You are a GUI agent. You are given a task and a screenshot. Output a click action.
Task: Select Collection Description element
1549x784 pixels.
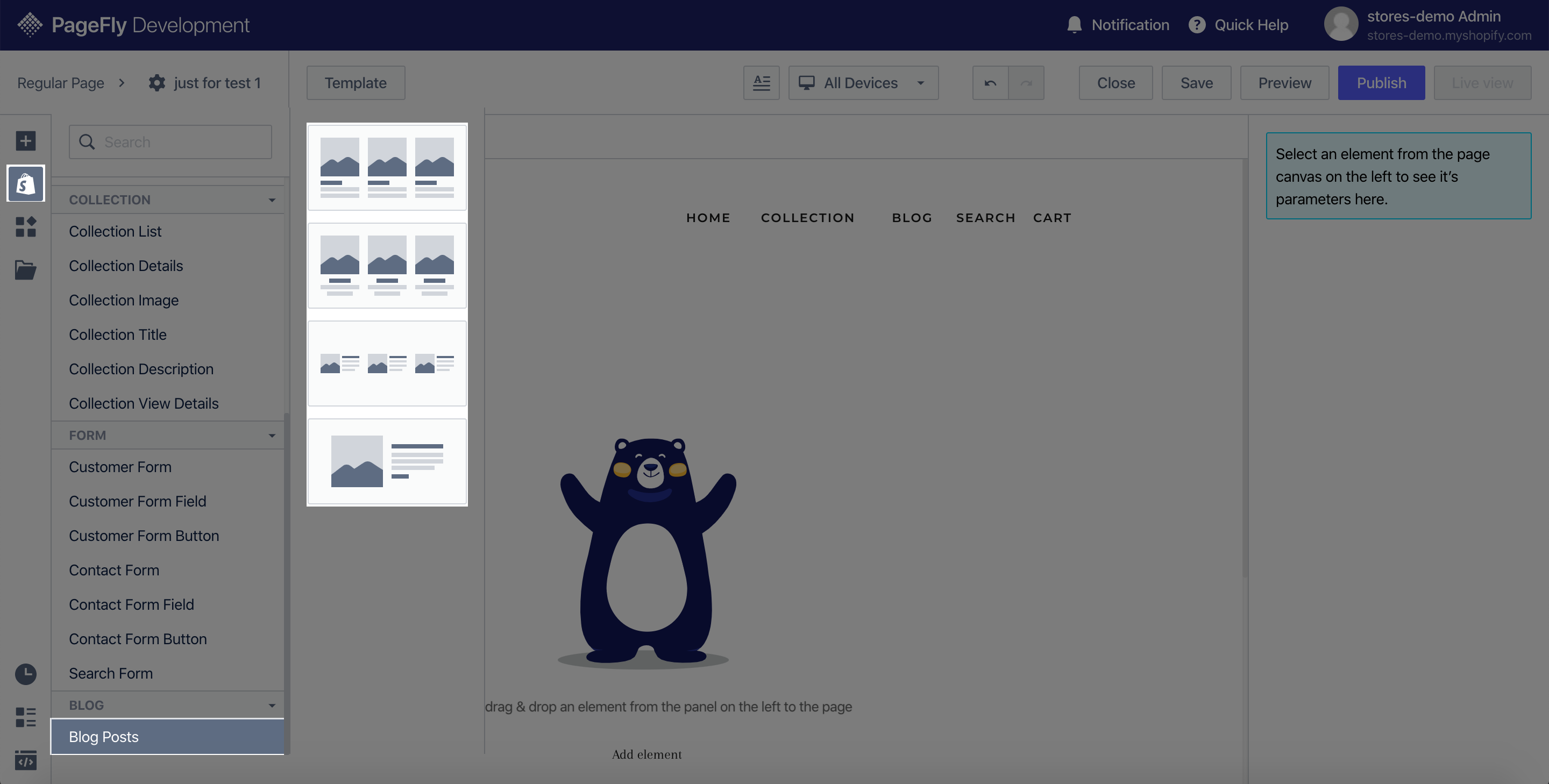(x=167, y=369)
